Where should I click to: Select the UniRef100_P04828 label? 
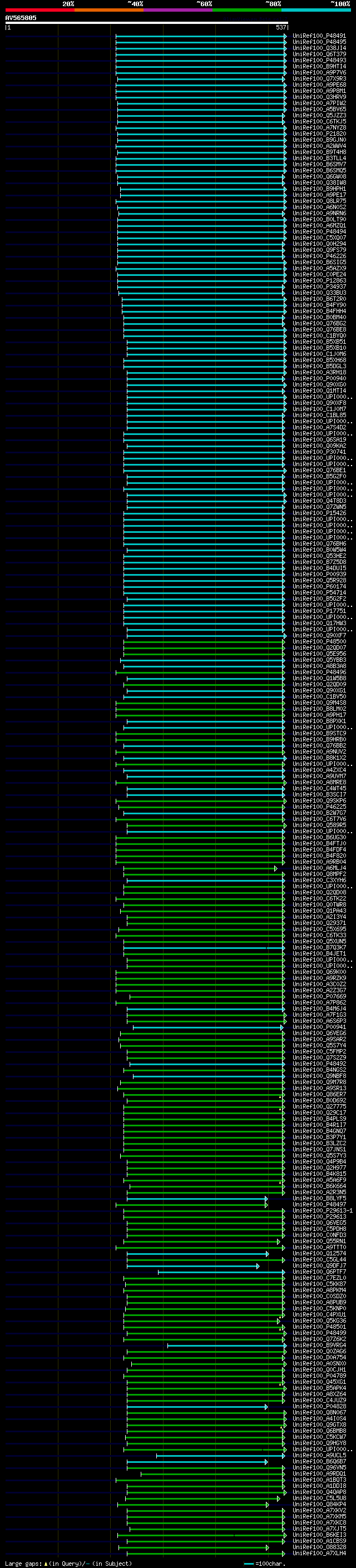[319, 1406]
